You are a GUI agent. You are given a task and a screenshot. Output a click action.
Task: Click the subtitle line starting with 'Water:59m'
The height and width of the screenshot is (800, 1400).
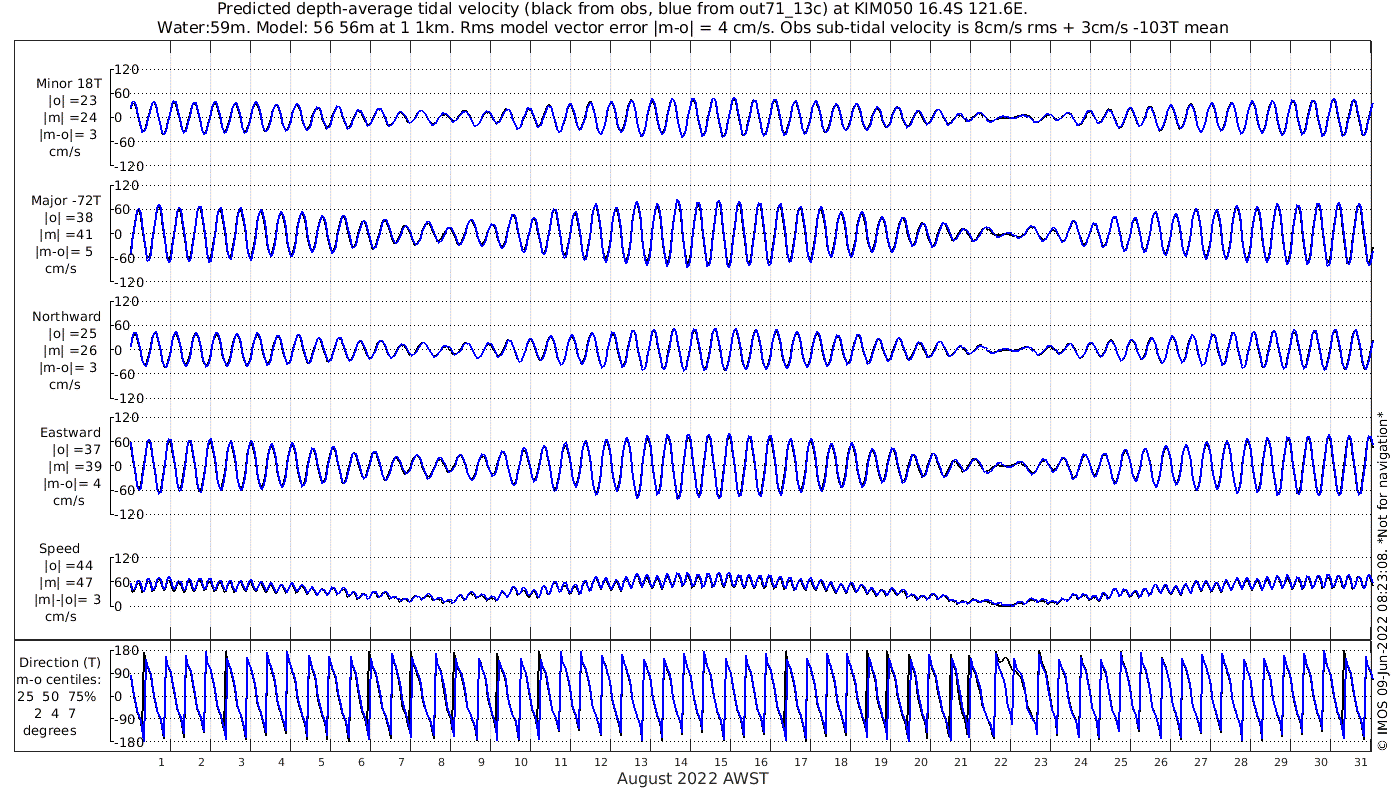[x=693, y=28]
